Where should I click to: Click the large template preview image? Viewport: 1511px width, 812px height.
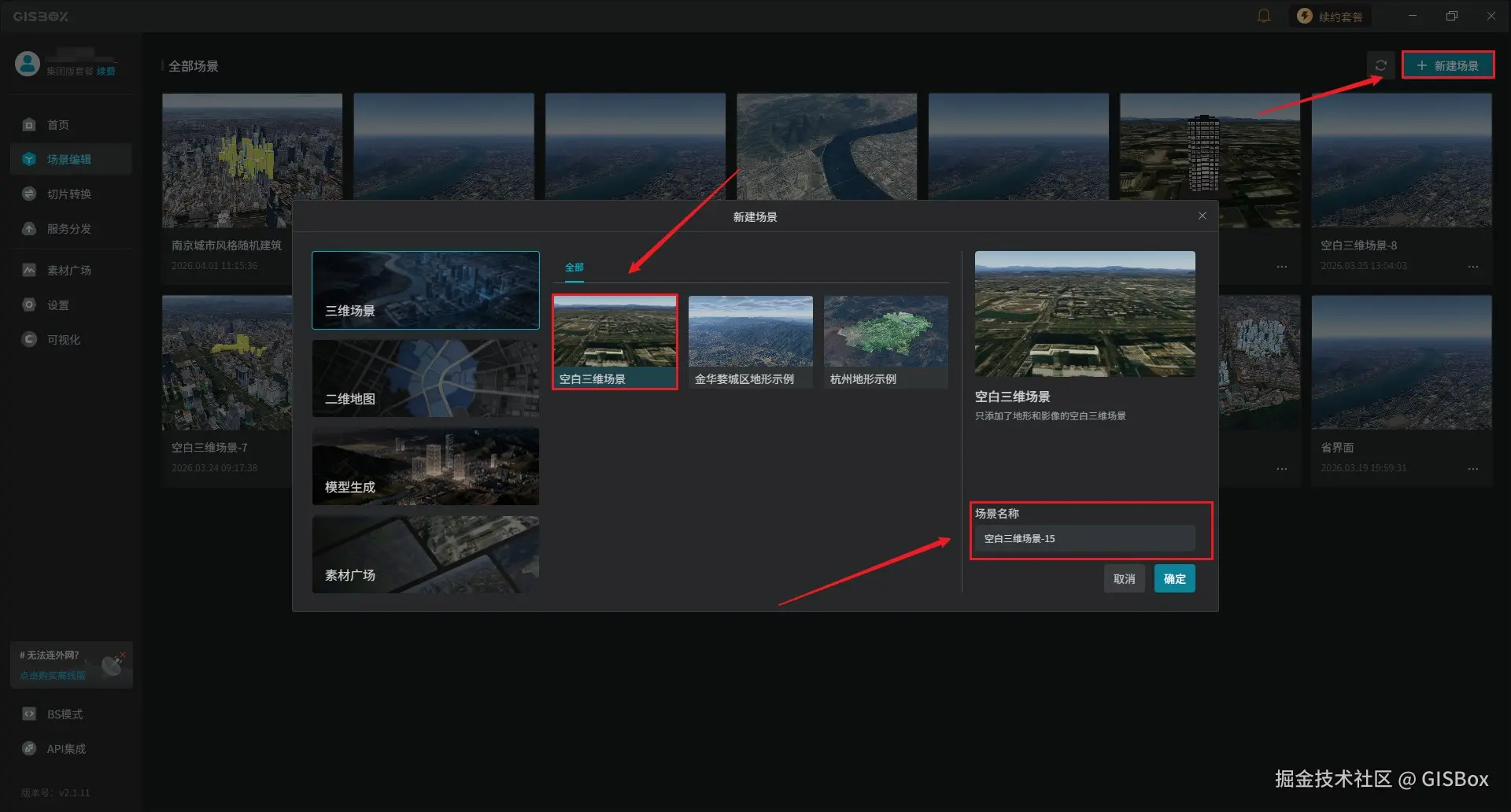pos(1084,313)
